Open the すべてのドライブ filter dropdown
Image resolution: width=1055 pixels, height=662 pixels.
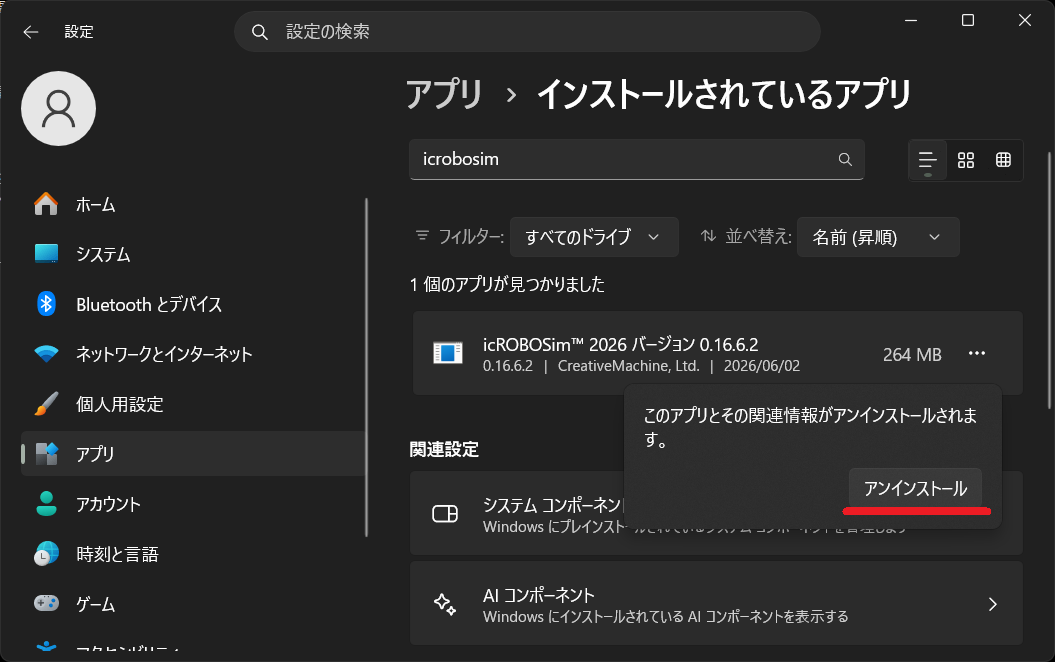[x=594, y=237]
